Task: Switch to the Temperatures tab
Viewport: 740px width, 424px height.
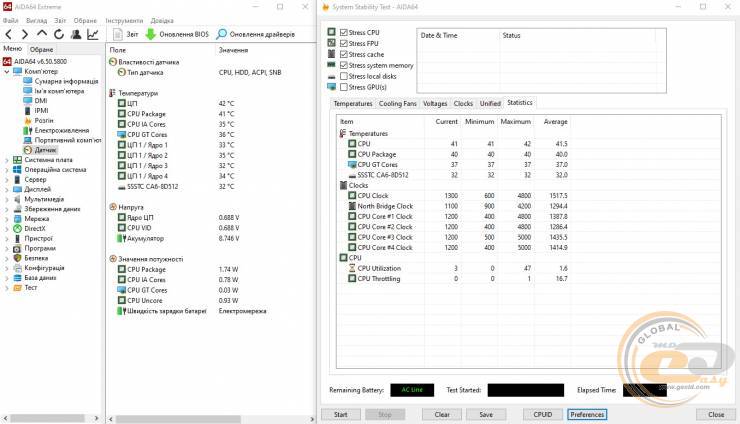Action: (x=353, y=103)
